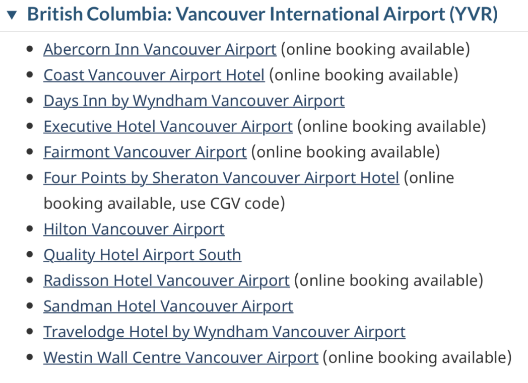The width and height of the screenshot is (528, 383).
Task: Follow Travelodge Hotel by Wyndham link
Action: [x=224, y=332]
